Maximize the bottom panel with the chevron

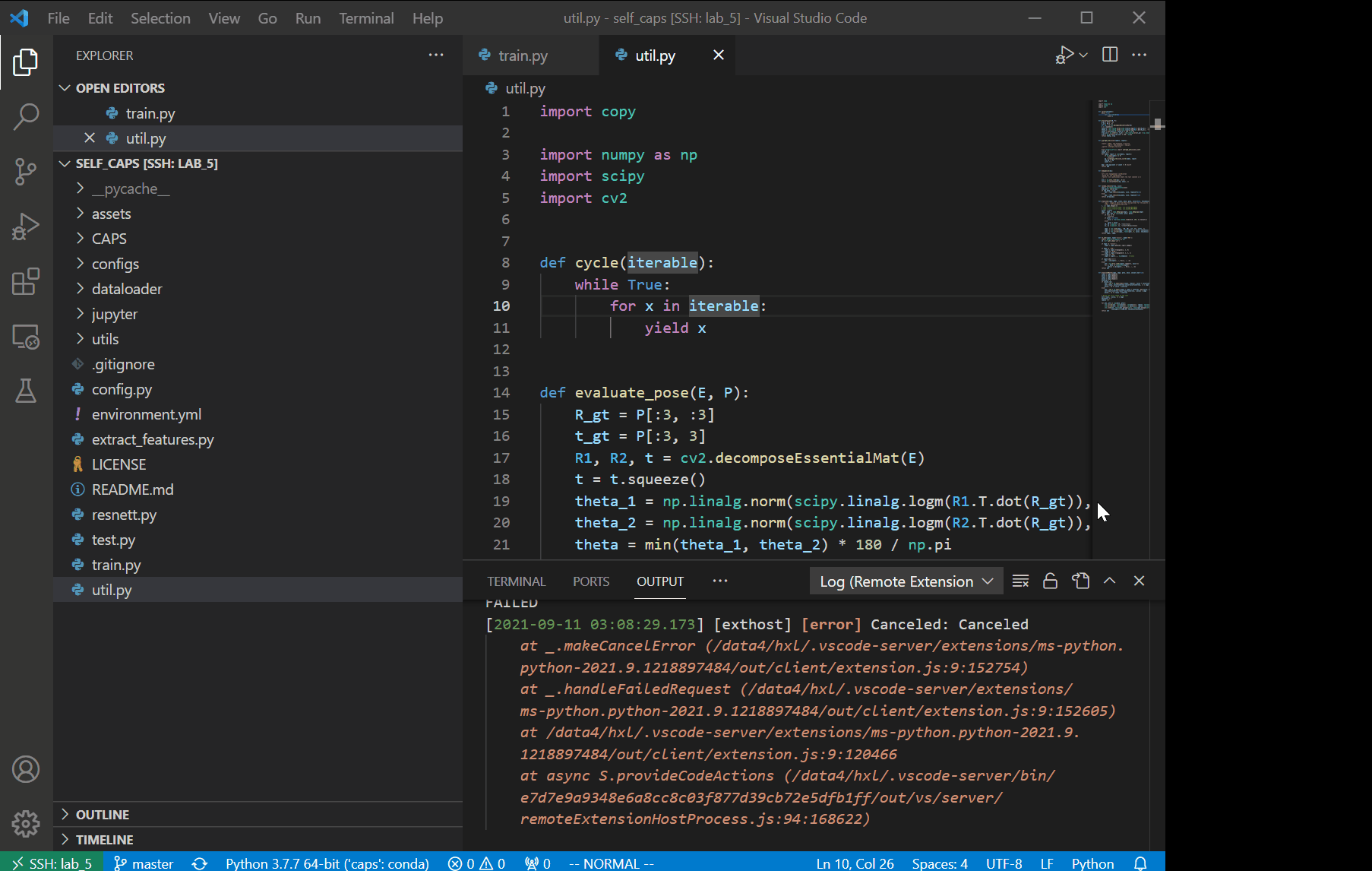point(1109,581)
